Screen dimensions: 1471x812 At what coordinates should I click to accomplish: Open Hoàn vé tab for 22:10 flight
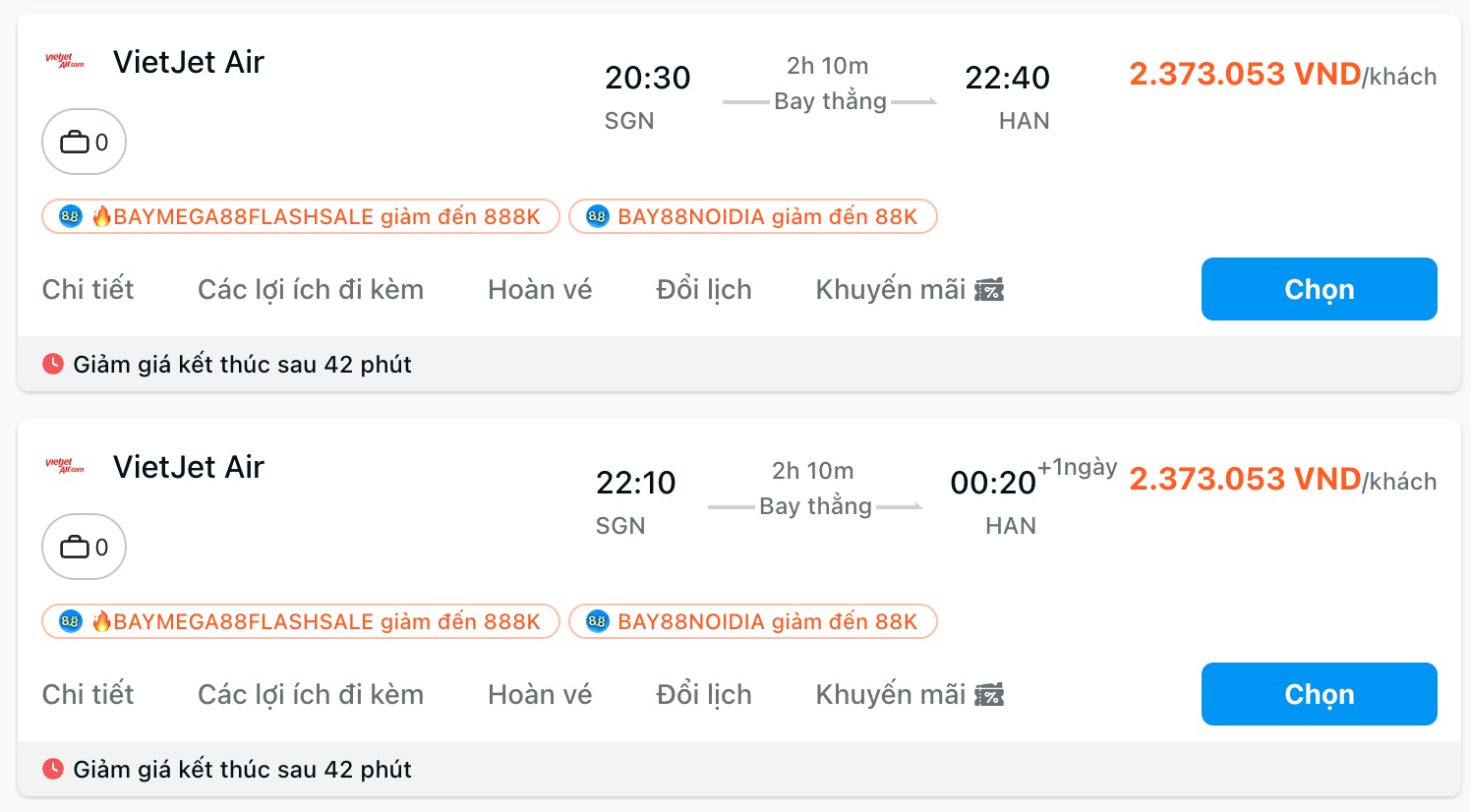click(x=540, y=694)
